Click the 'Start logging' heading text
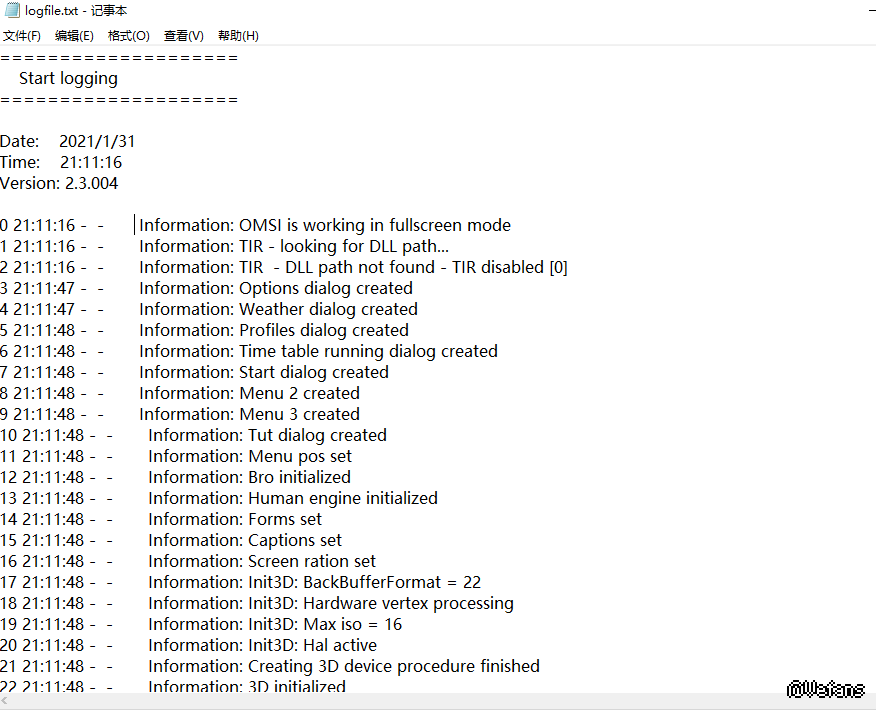This screenshot has width=876, height=710. click(x=68, y=79)
